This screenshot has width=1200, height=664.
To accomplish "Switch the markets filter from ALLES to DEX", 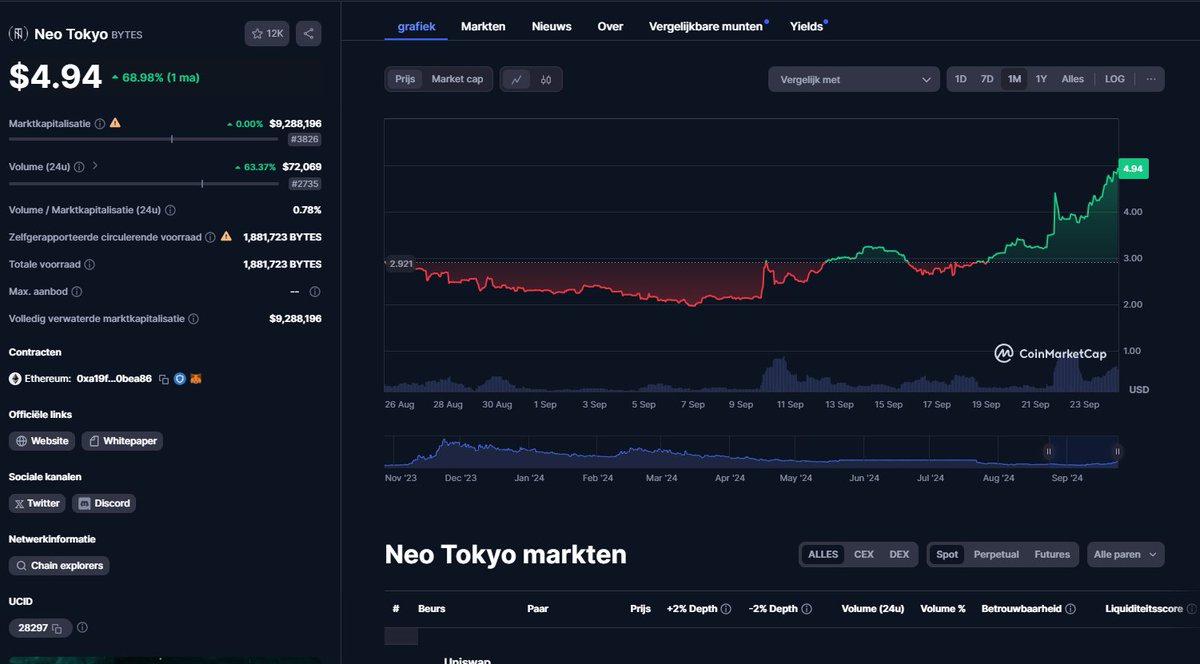I will pyautogui.click(x=898, y=554).
